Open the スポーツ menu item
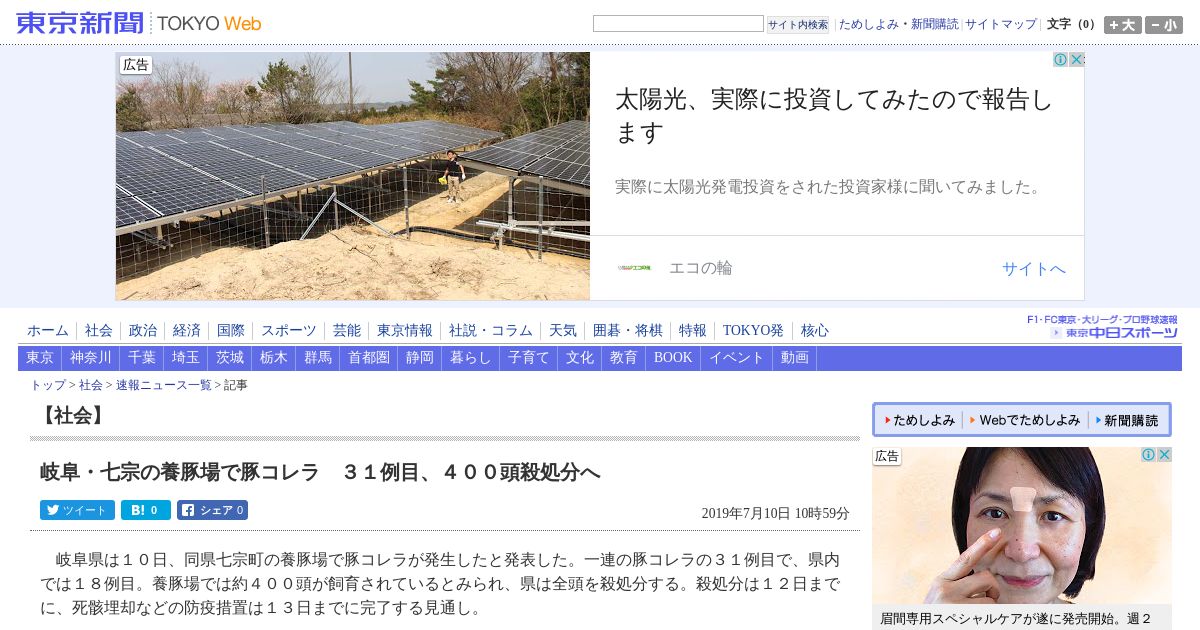The width and height of the screenshot is (1200, 630). [x=289, y=330]
